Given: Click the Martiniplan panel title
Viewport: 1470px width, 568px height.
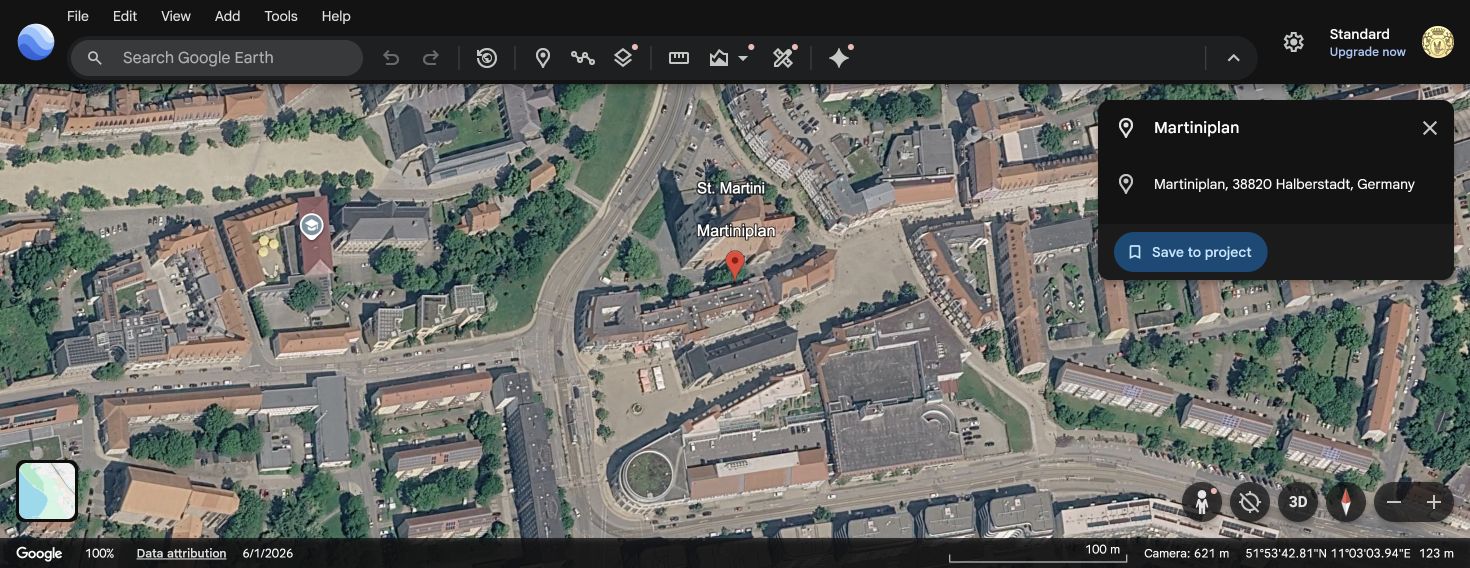Looking at the screenshot, I should pyautogui.click(x=1197, y=128).
